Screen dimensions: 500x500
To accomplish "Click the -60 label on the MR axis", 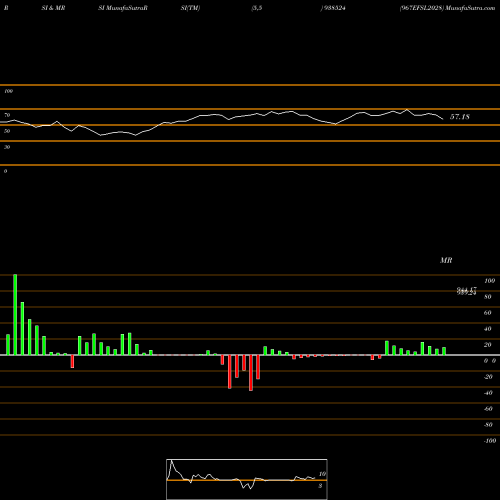I will [488, 409].
